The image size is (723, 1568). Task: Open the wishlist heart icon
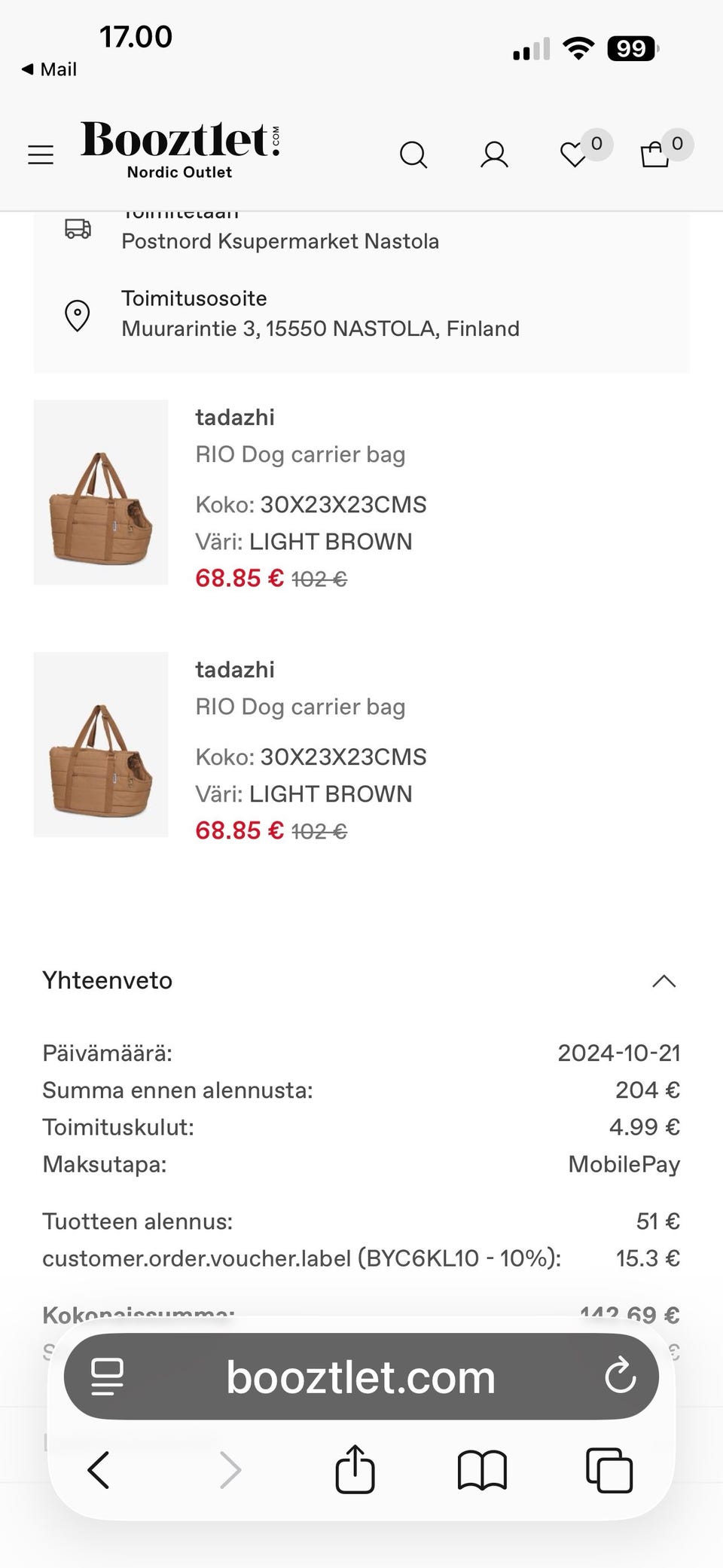574,154
